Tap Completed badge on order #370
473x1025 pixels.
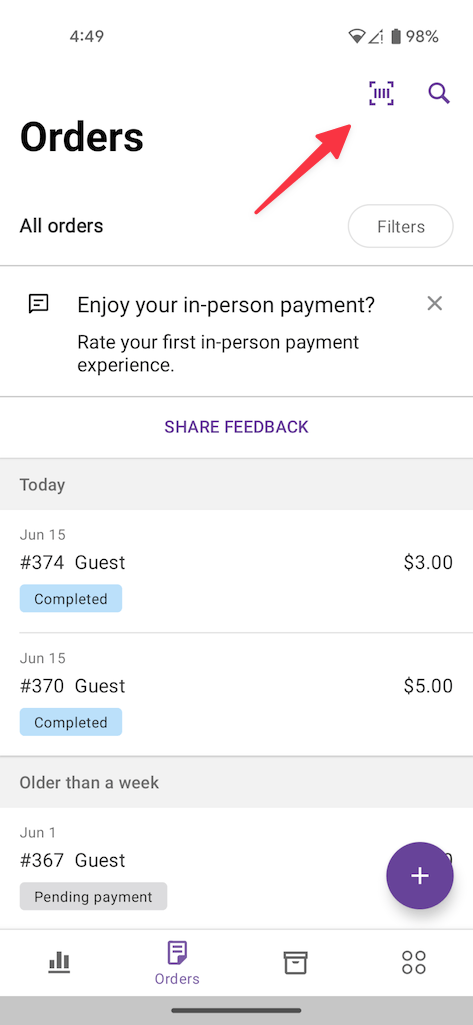71,722
